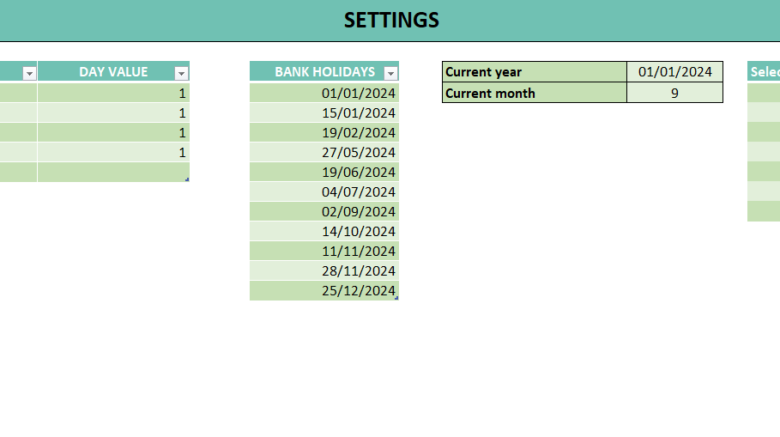The image size is (780, 437).
Task: Select the Current year label cell
Action: coord(534,72)
